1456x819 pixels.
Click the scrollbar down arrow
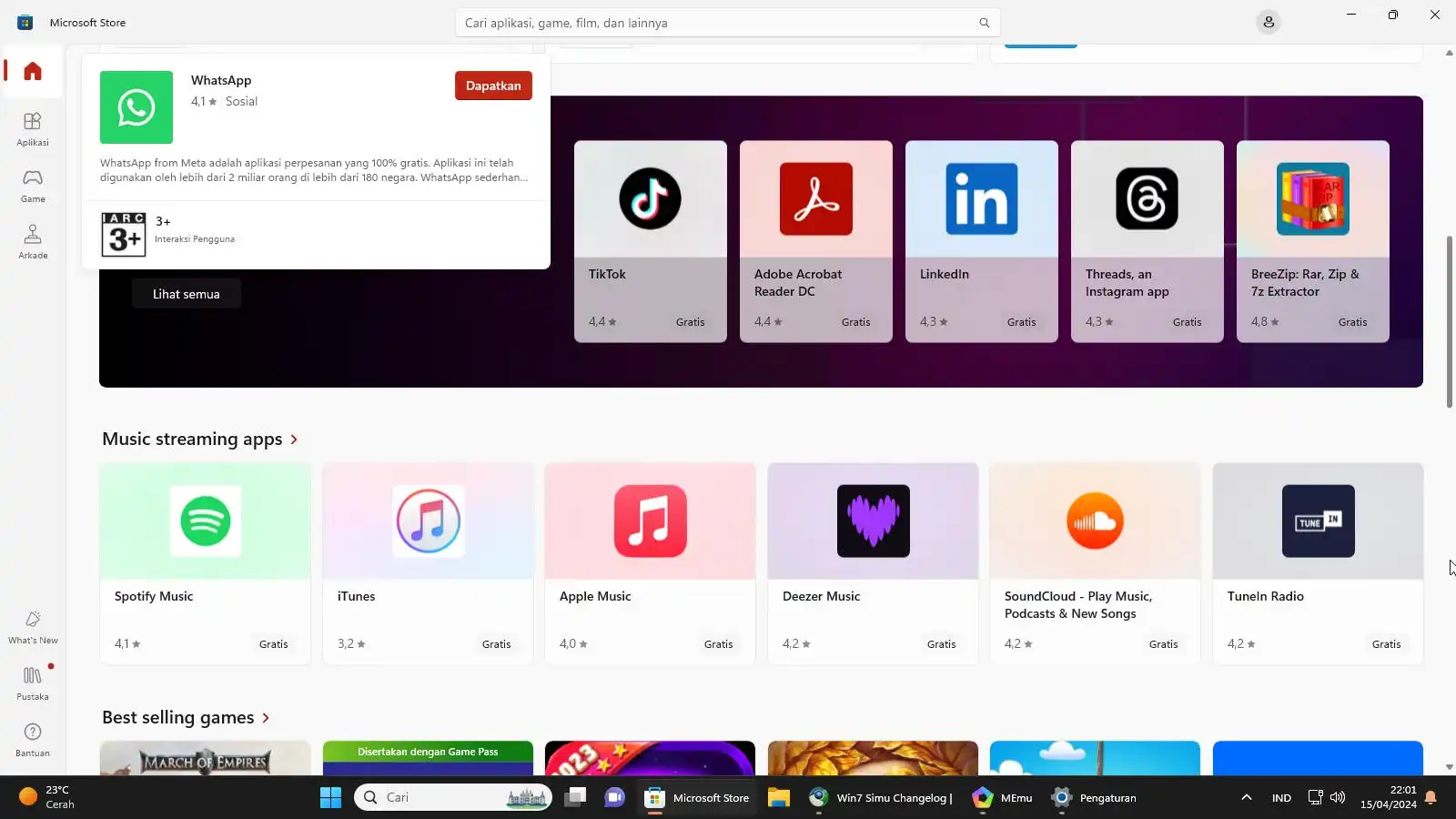click(1450, 767)
